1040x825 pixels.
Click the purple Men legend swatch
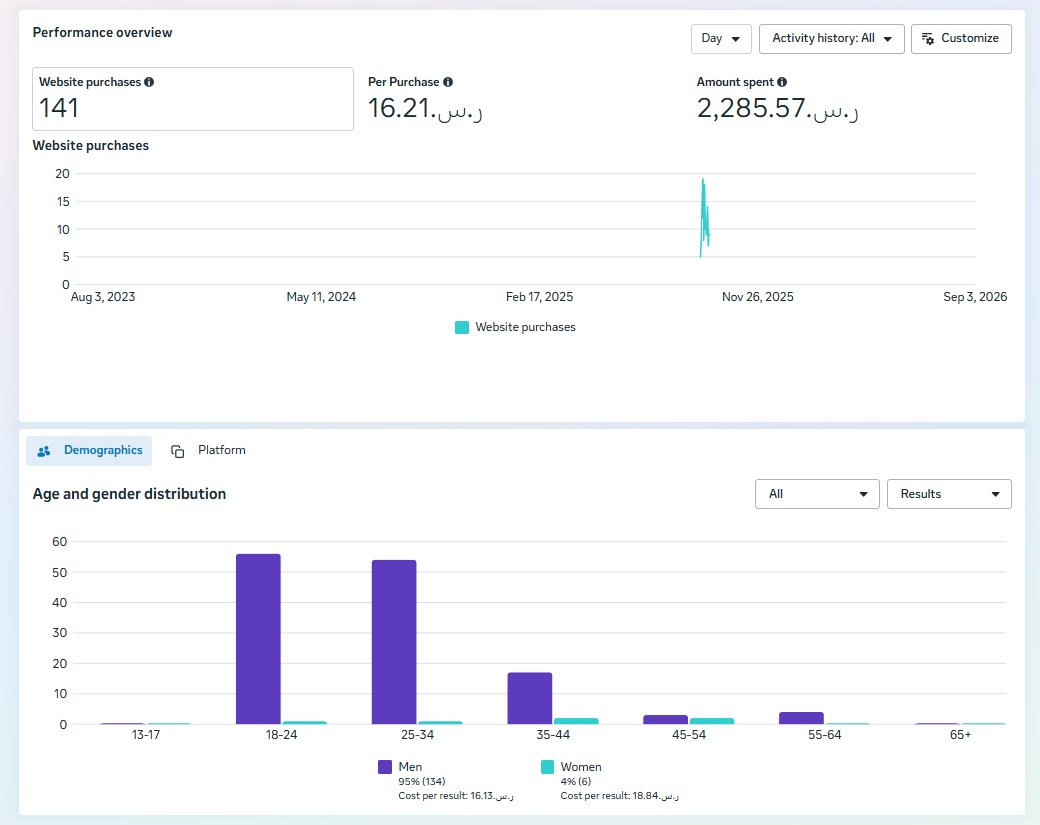coord(385,767)
